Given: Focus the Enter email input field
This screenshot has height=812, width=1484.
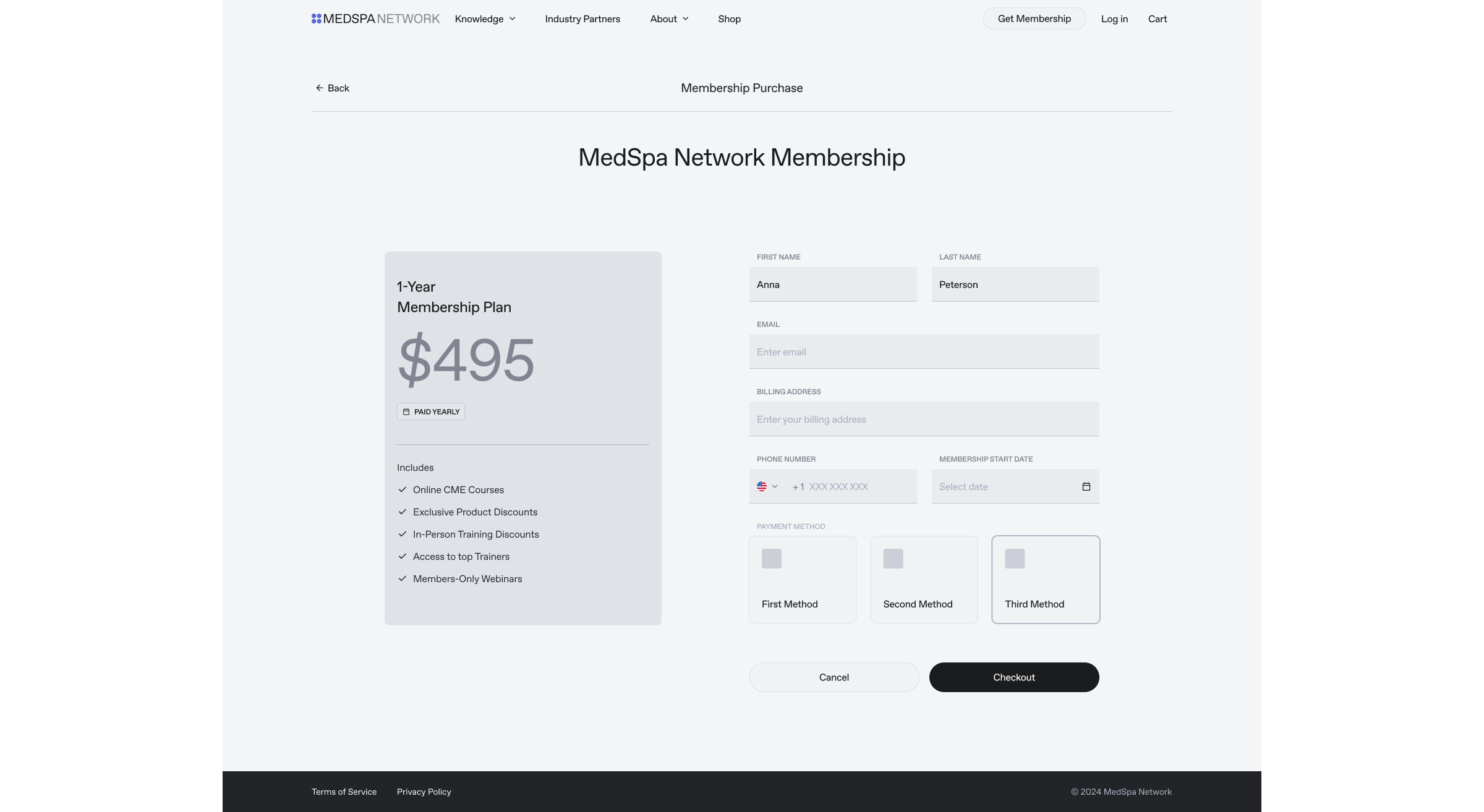Looking at the screenshot, I should click(924, 352).
